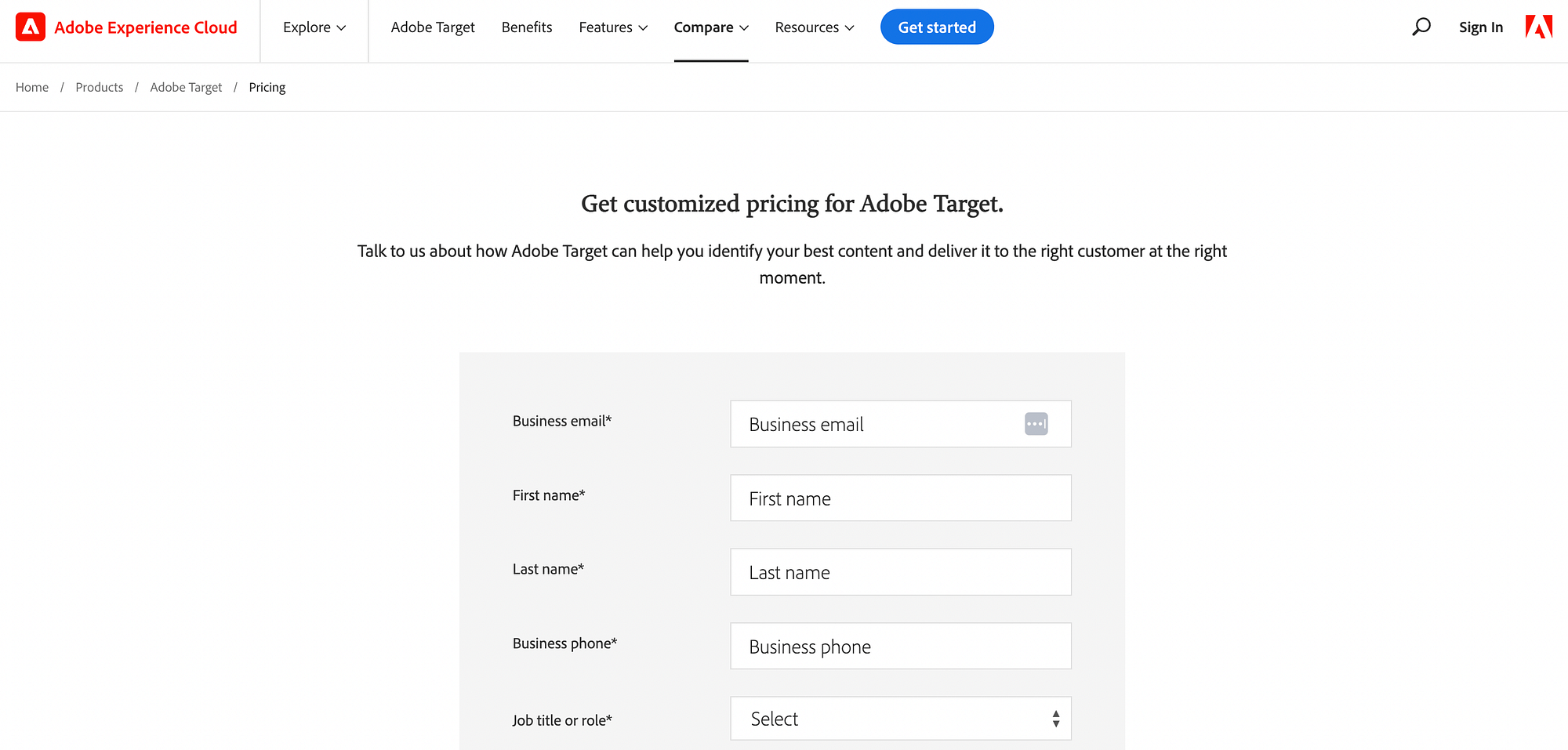
Task: Focus the First name input field
Action: pyautogui.click(x=901, y=498)
